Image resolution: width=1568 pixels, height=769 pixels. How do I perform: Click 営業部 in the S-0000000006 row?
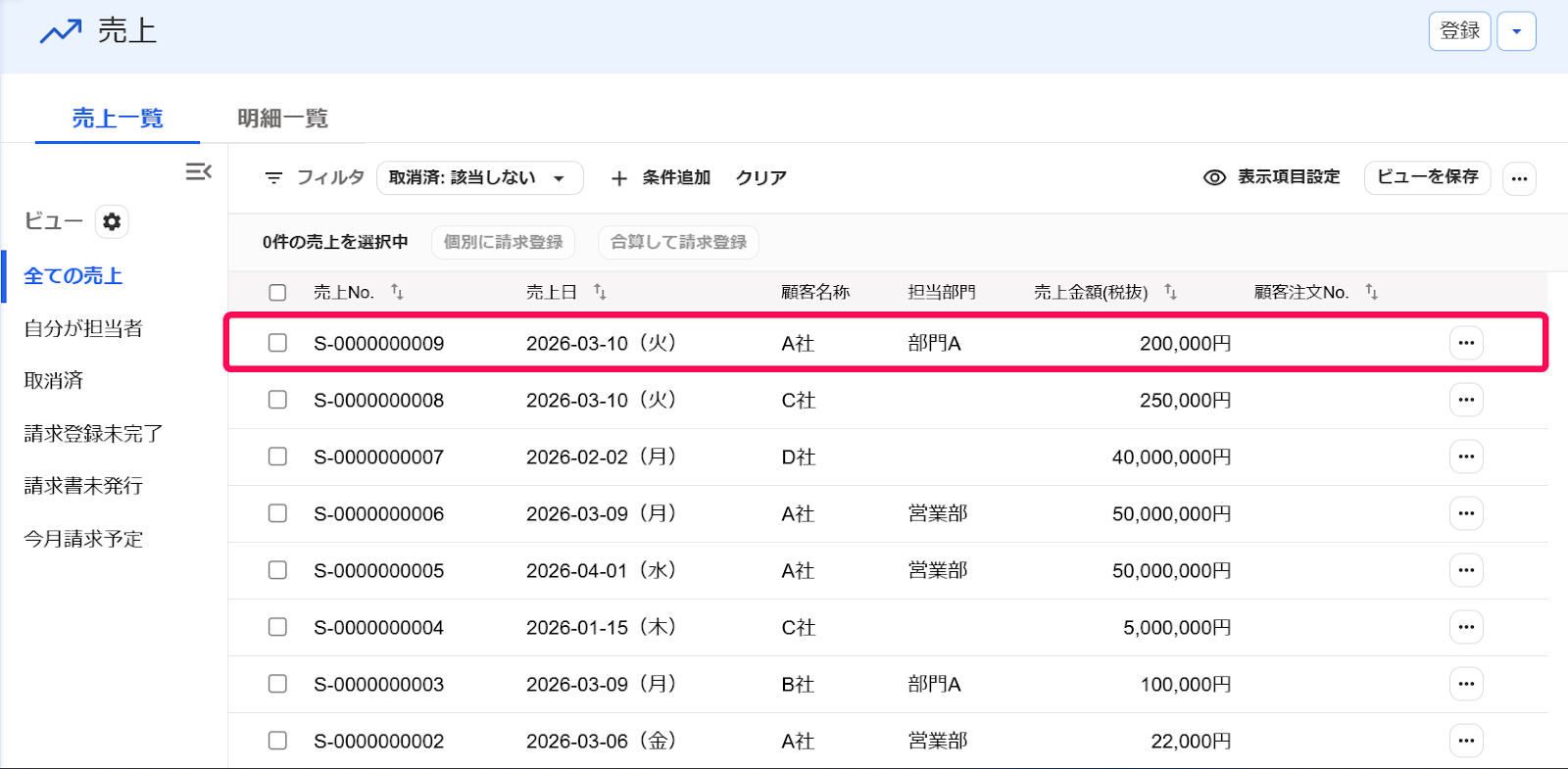(938, 513)
